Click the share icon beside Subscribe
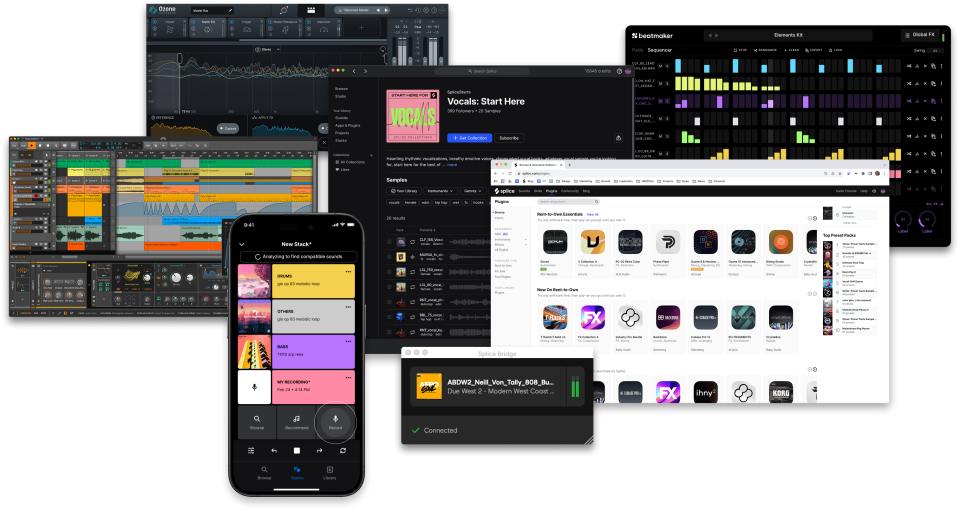Viewport: 960px width, 517px height. [x=618, y=138]
